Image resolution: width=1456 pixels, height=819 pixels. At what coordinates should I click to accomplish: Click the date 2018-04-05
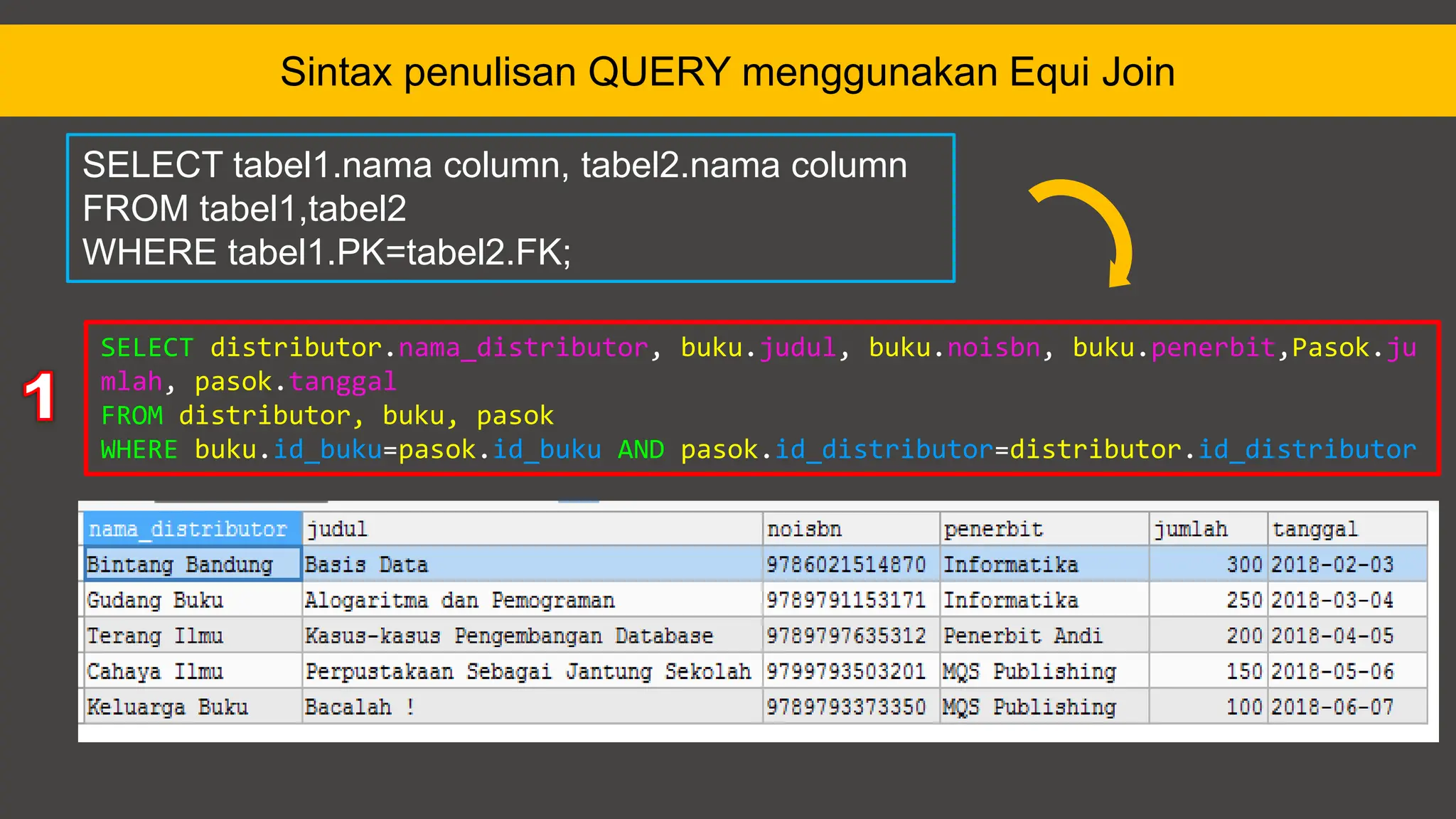tap(1347, 636)
